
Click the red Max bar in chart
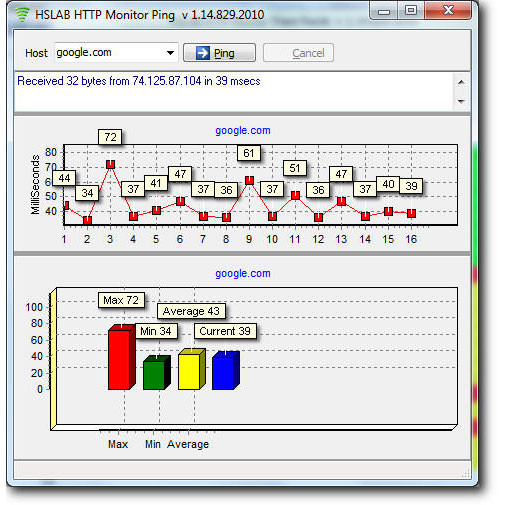tap(121, 357)
